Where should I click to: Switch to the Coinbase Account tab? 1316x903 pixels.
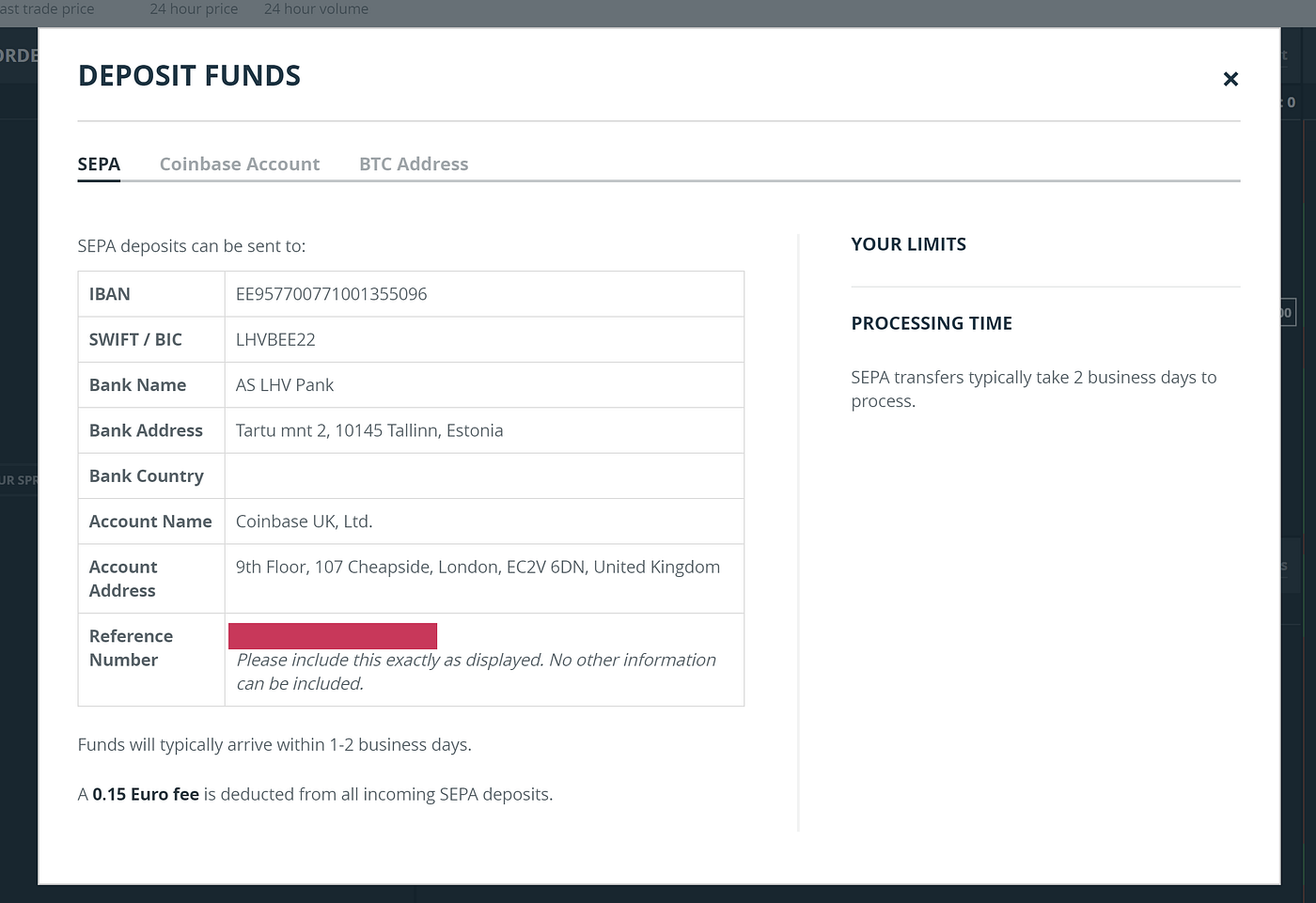240,164
